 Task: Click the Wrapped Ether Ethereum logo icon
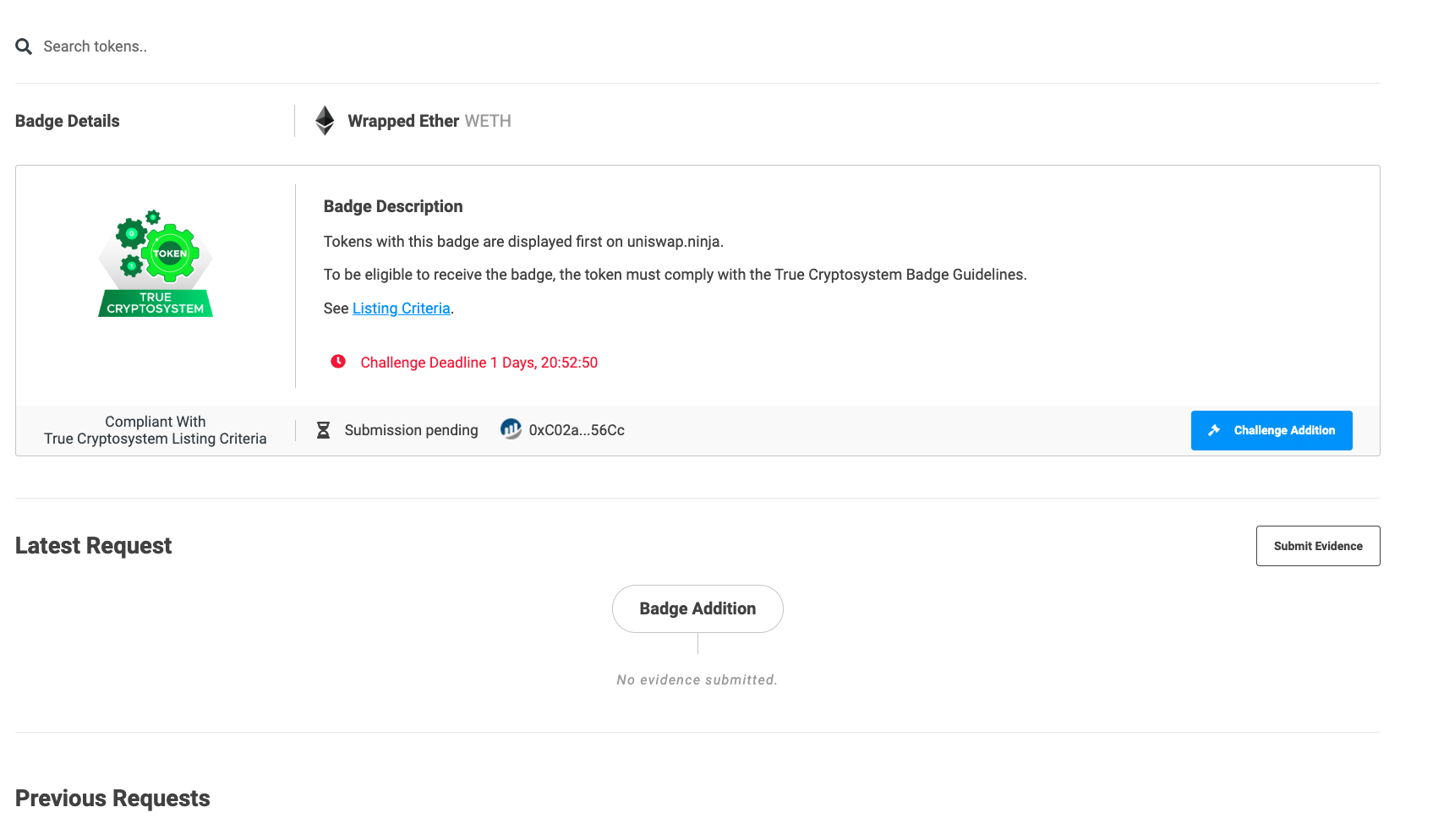pyautogui.click(x=325, y=121)
